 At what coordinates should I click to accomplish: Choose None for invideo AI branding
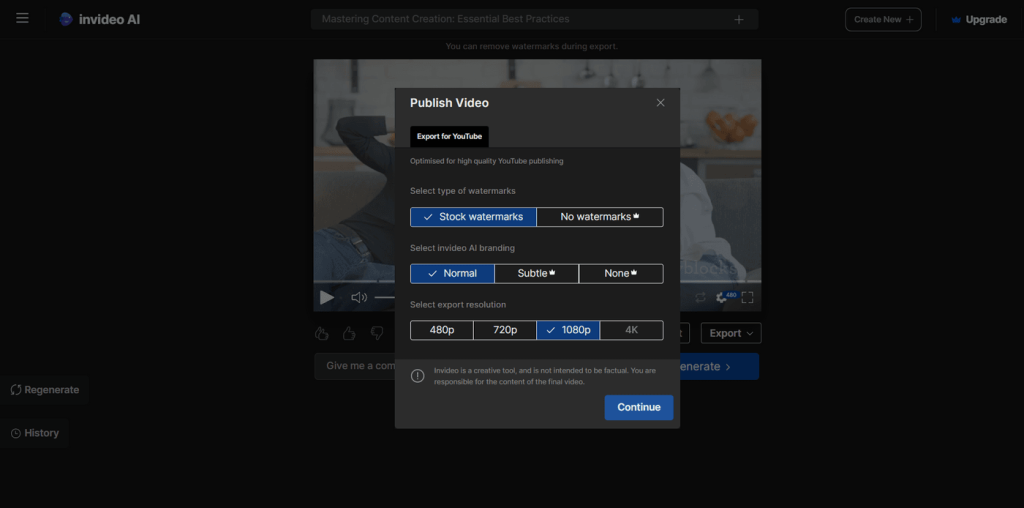tap(621, 274)
